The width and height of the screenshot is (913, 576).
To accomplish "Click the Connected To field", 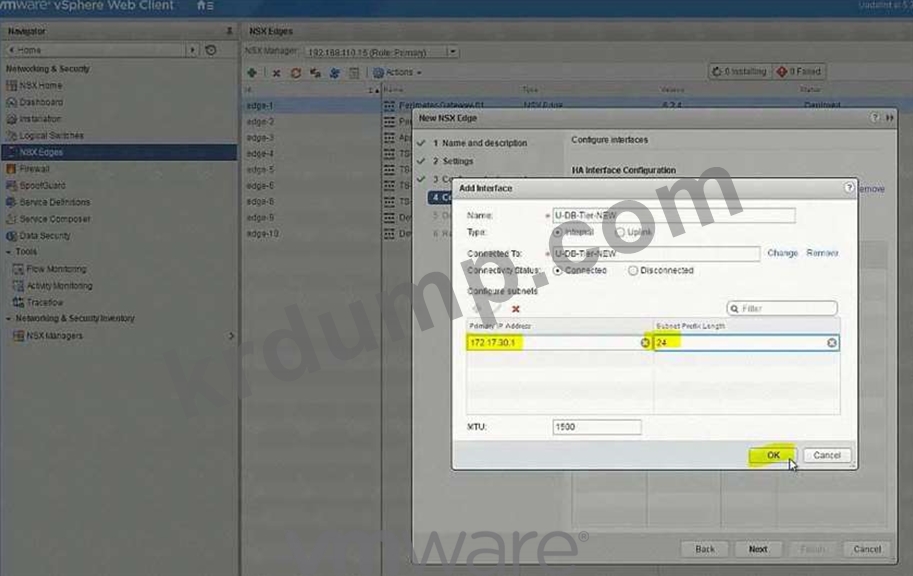I will [x=656, y=254].
